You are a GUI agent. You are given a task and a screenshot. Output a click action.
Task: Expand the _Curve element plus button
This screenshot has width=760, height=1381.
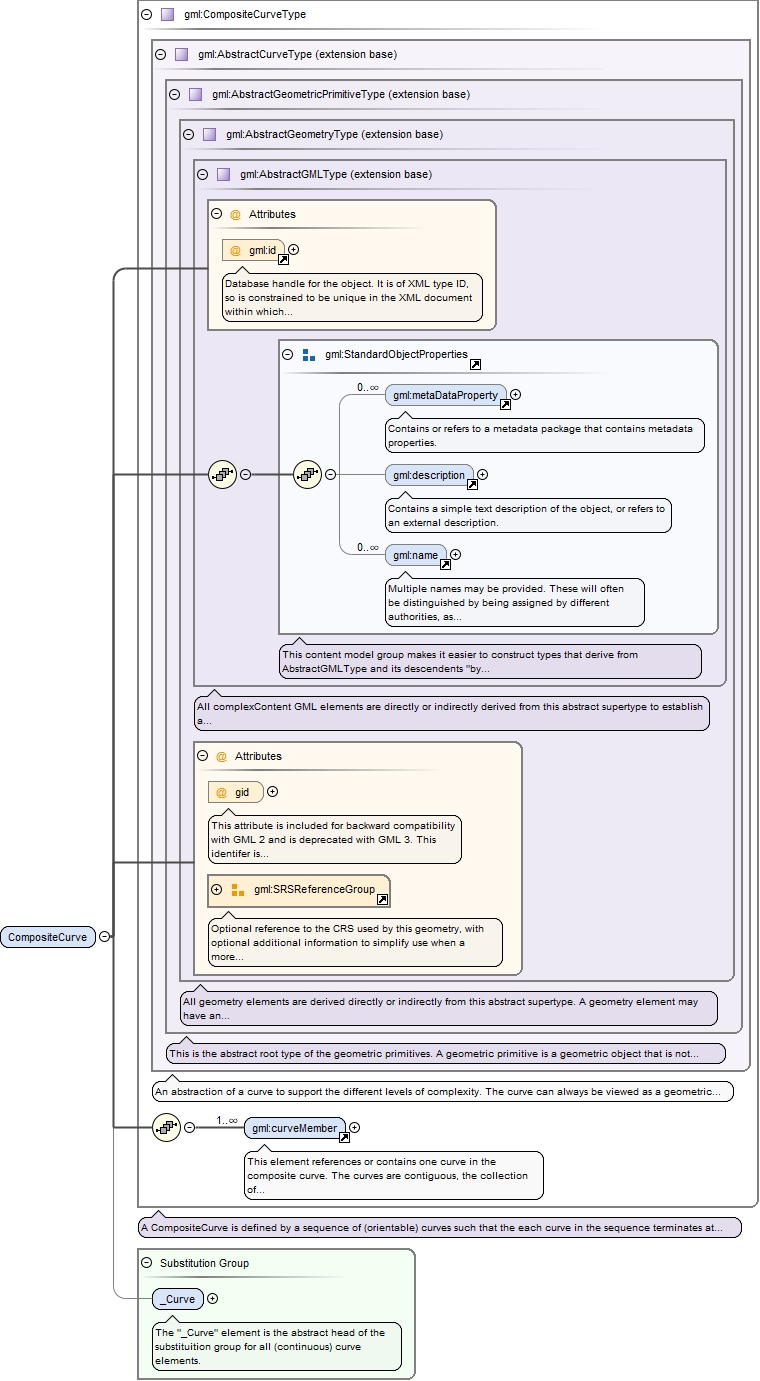coord(212,1299)
